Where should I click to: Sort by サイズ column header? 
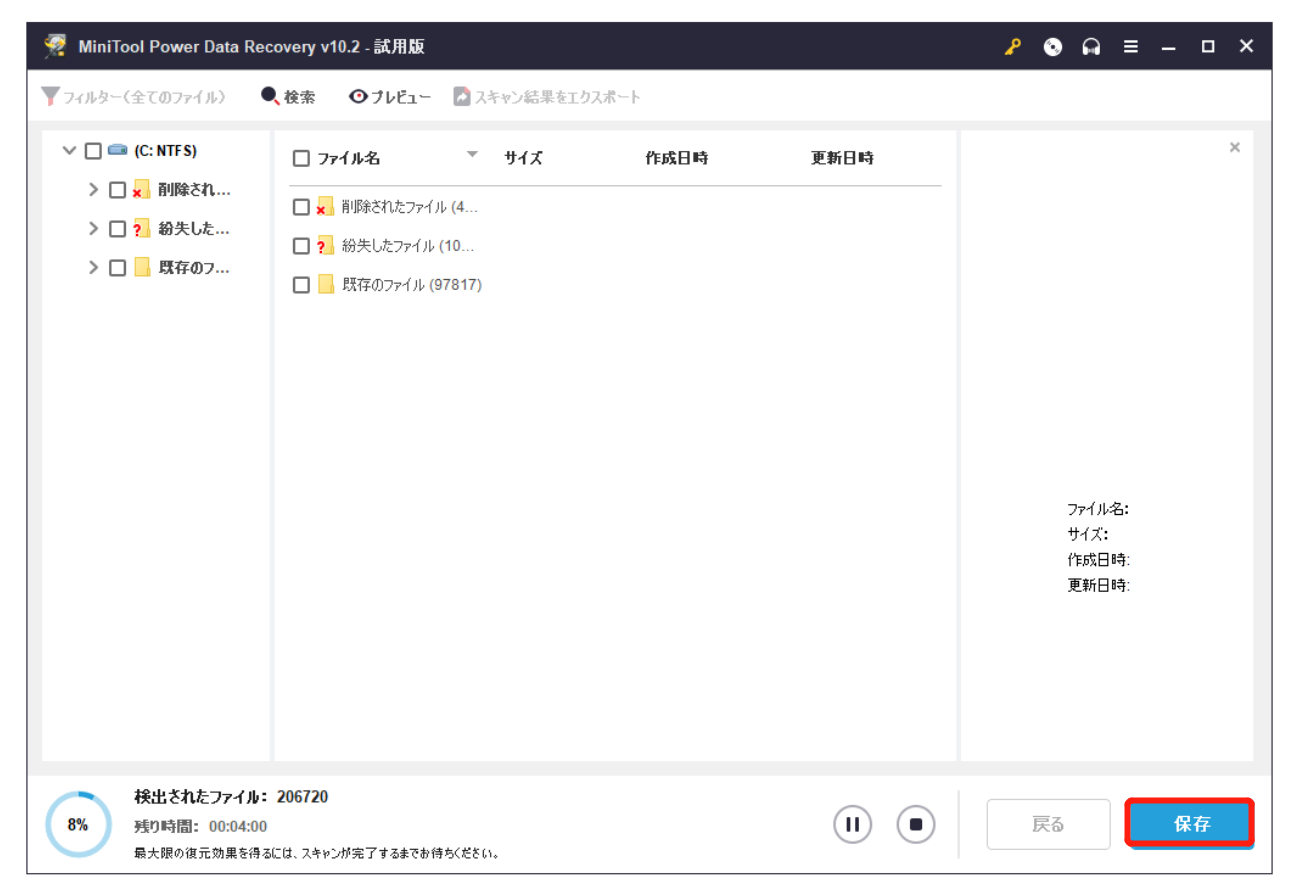tap(523, 158)
